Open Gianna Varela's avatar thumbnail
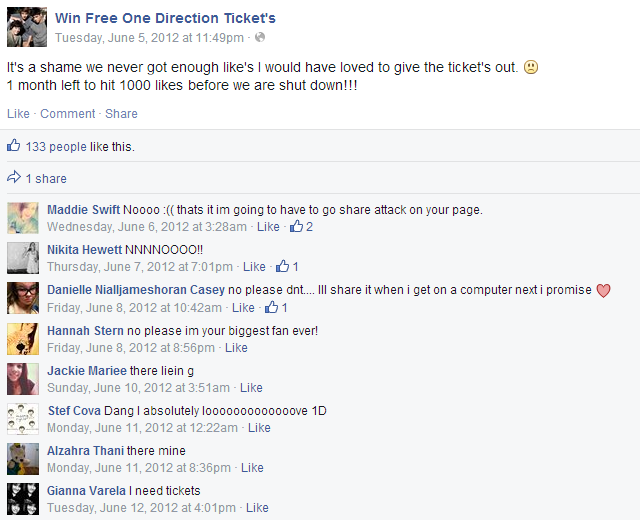 (x=23, y=499)
